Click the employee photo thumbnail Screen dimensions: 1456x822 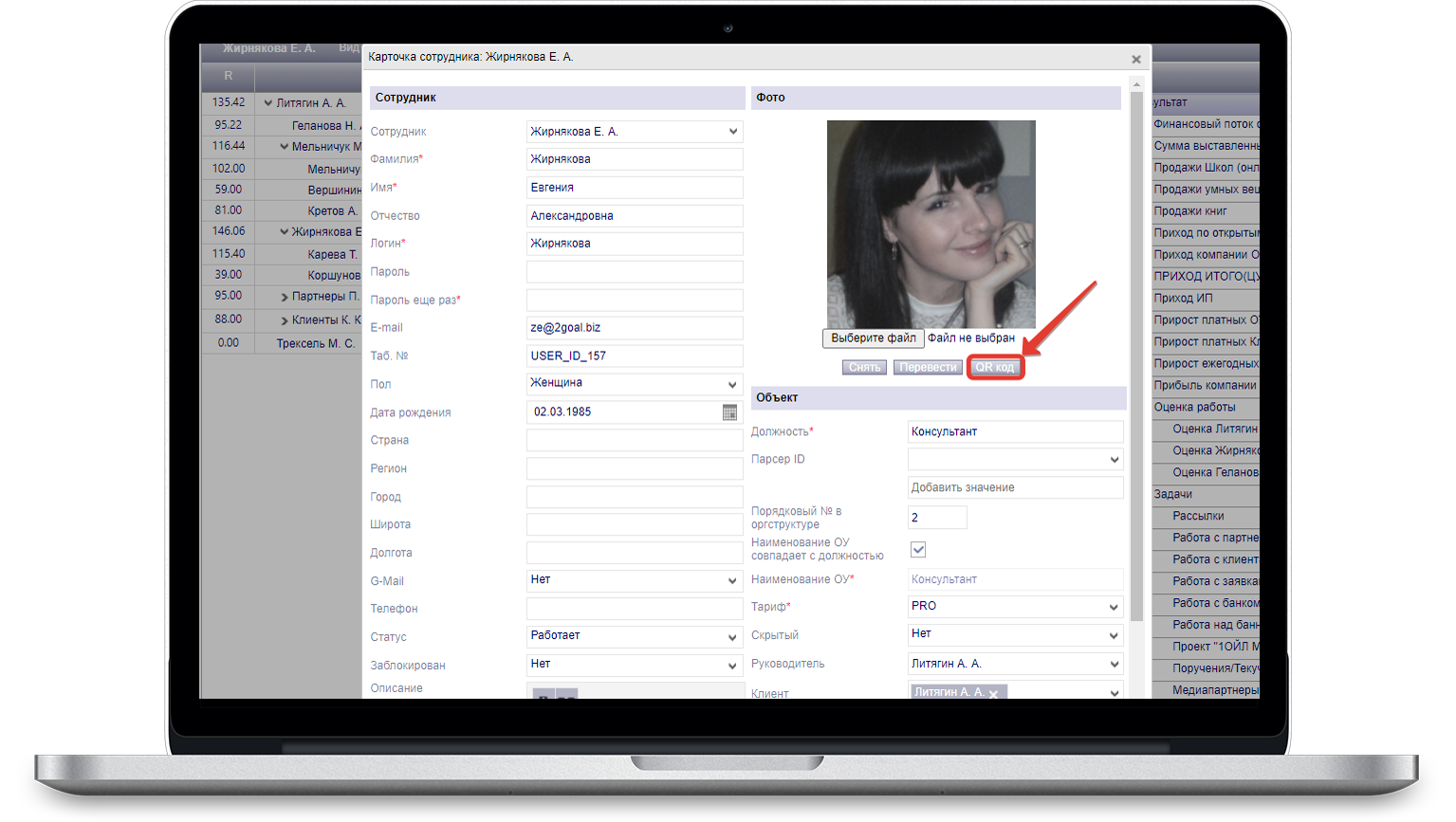pyautogui.click(x=931, y=224)
